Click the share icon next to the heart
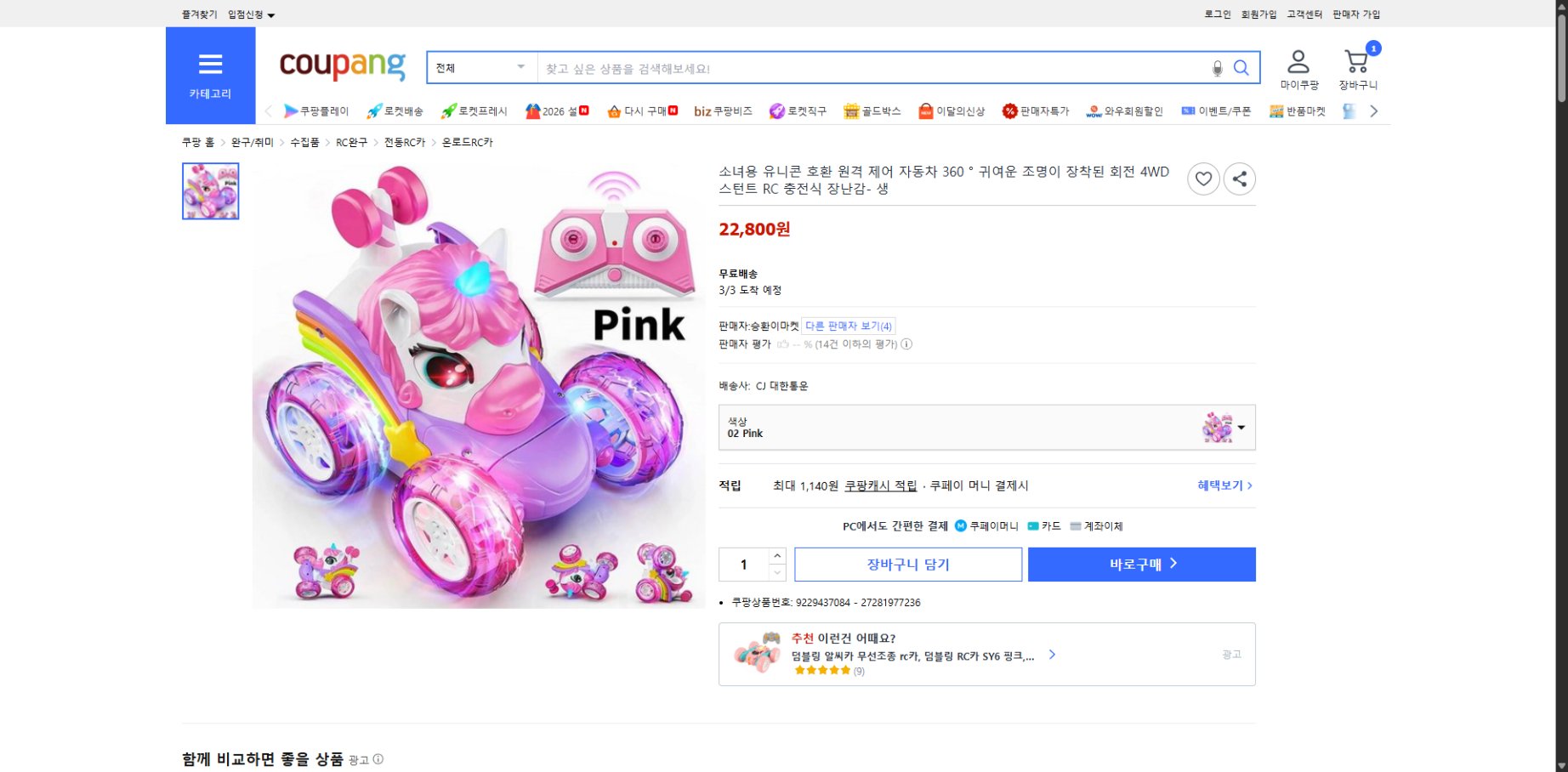Viewport: 1568px width, 772px height. 1240,179
